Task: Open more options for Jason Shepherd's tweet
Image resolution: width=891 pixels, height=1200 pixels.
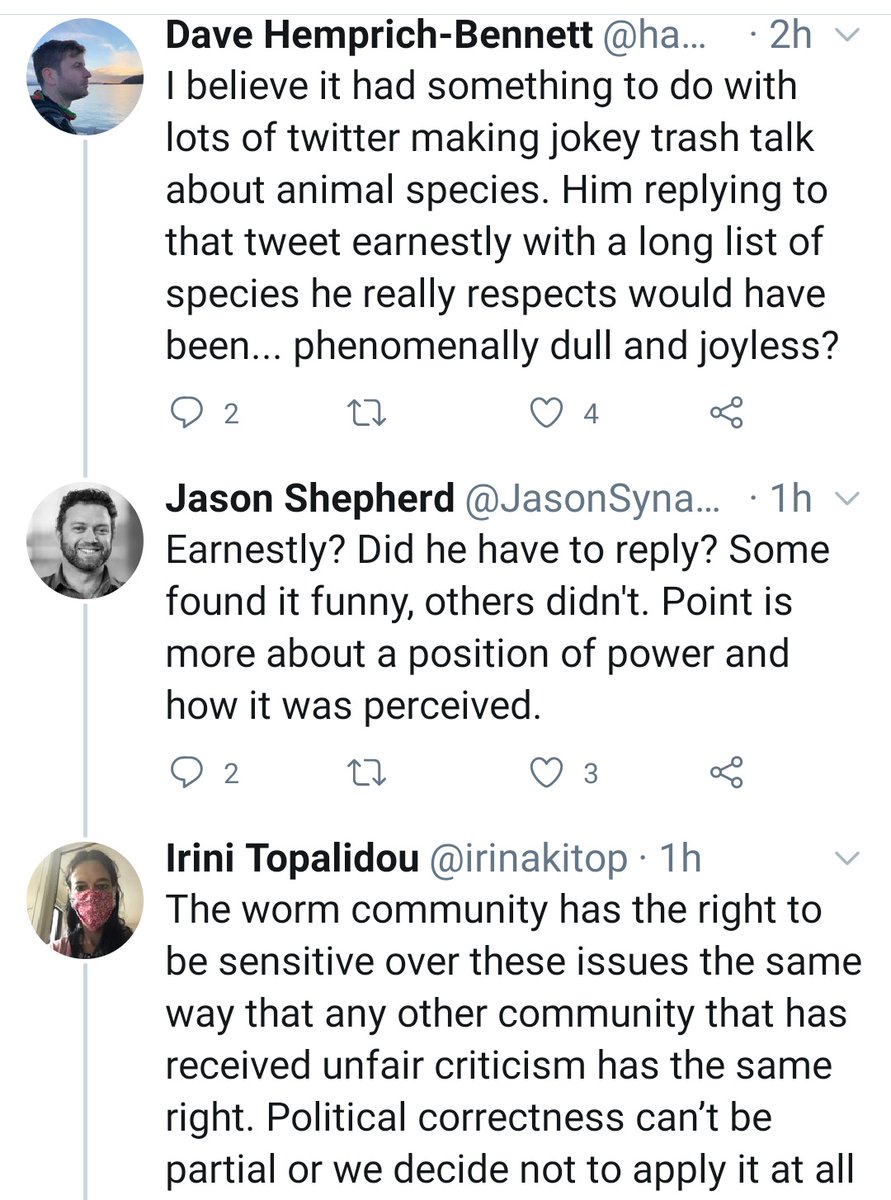Action: point(847,498)
